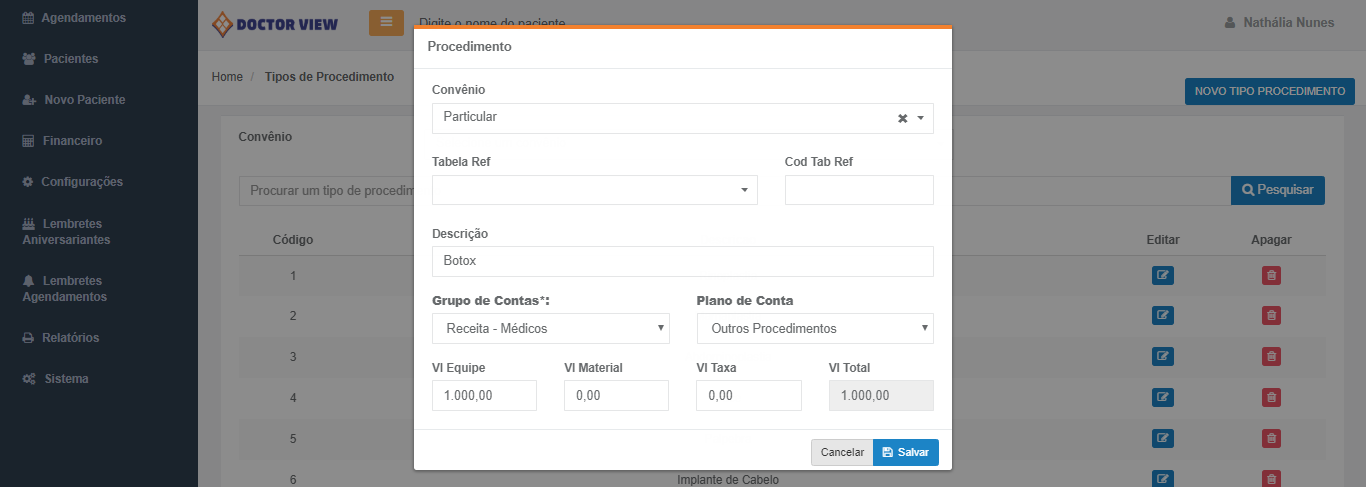Click the clear (x) icon in Convênio field
1366x487 pixels.
(902, 118)
